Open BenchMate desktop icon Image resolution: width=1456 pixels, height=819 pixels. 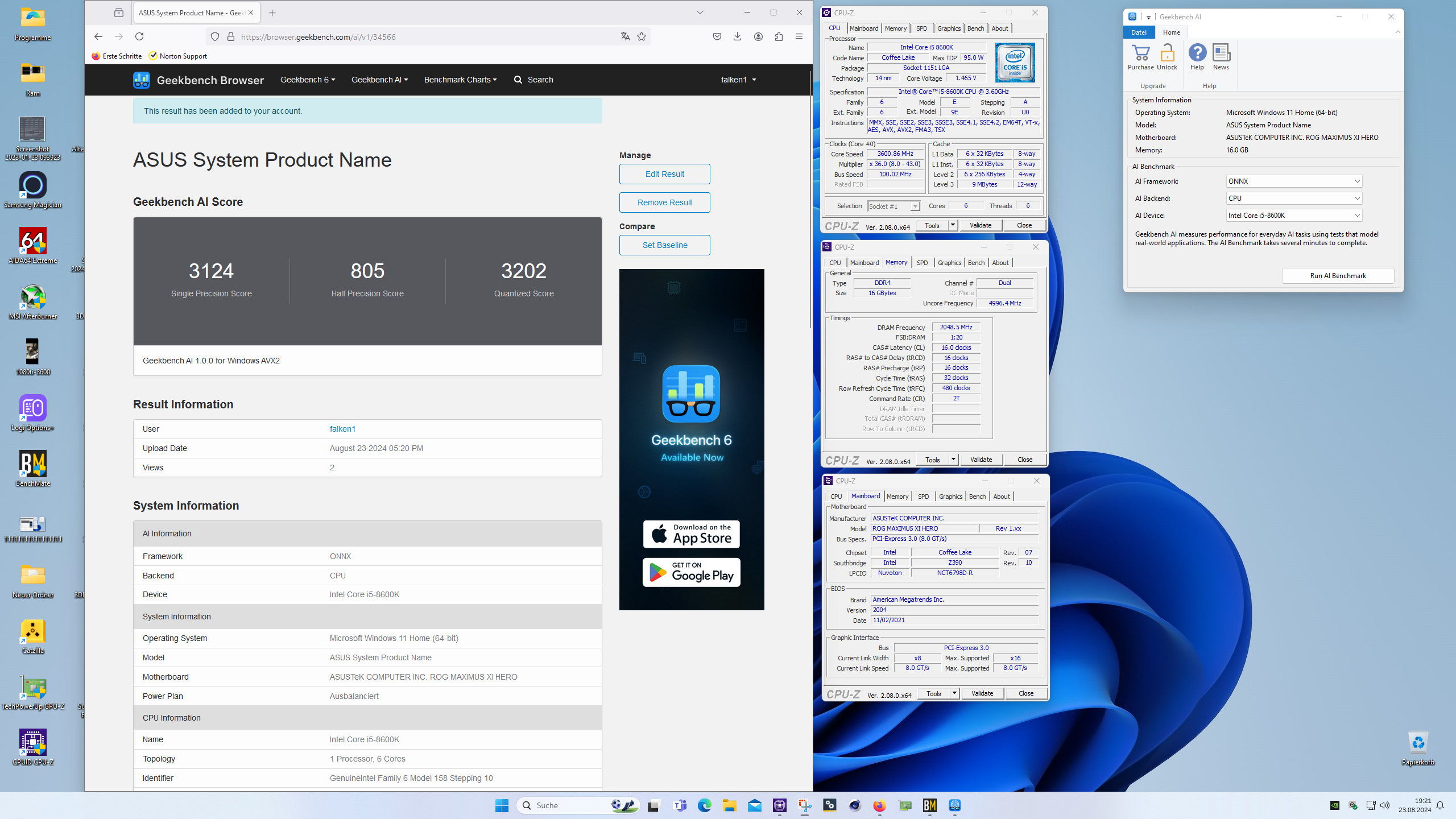(33, 469)
